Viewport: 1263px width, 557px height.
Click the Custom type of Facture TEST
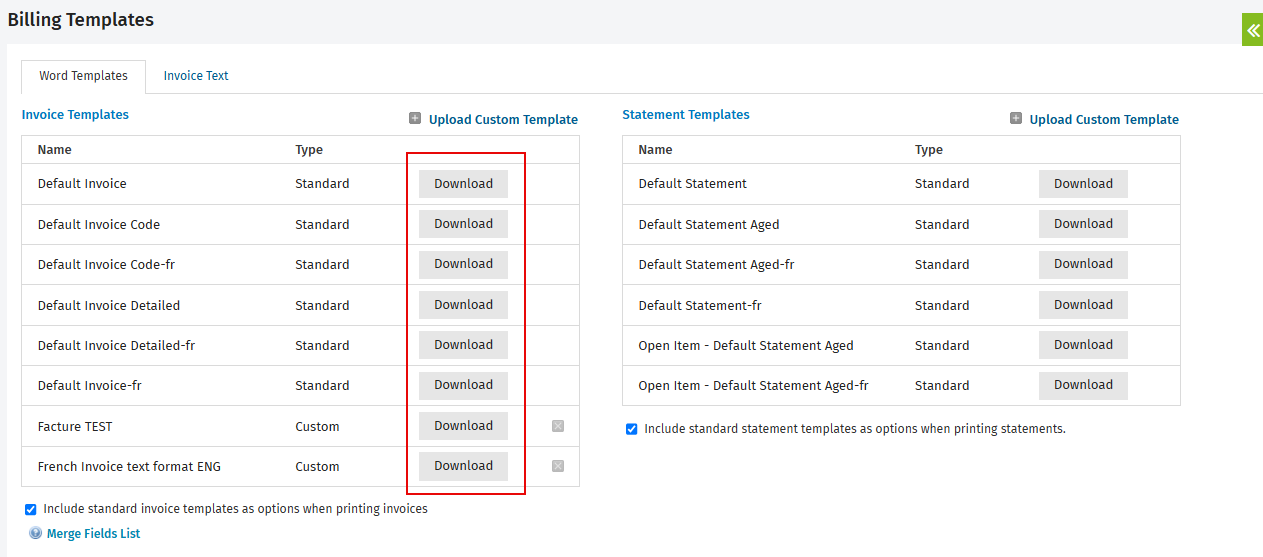click(317, 427)
